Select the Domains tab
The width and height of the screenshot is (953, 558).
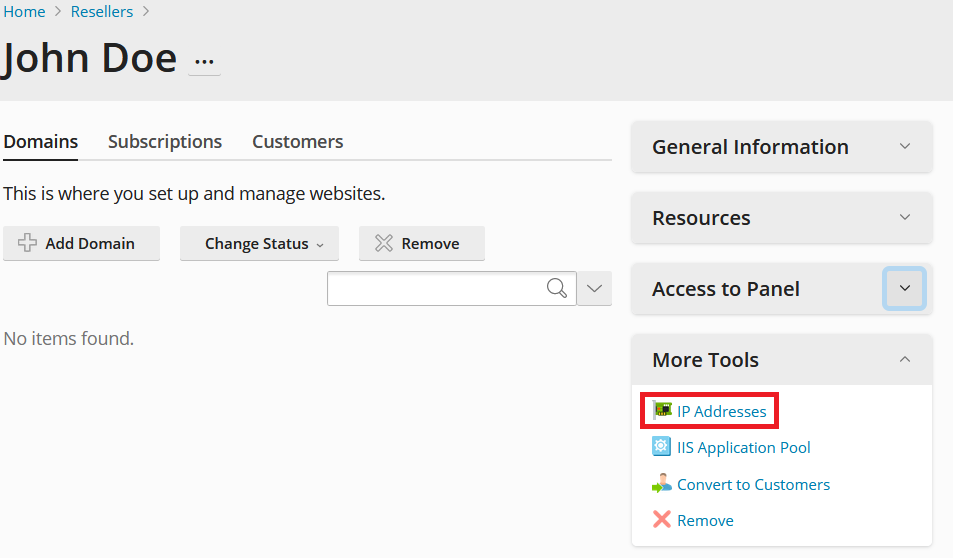[x=41, y=142]
